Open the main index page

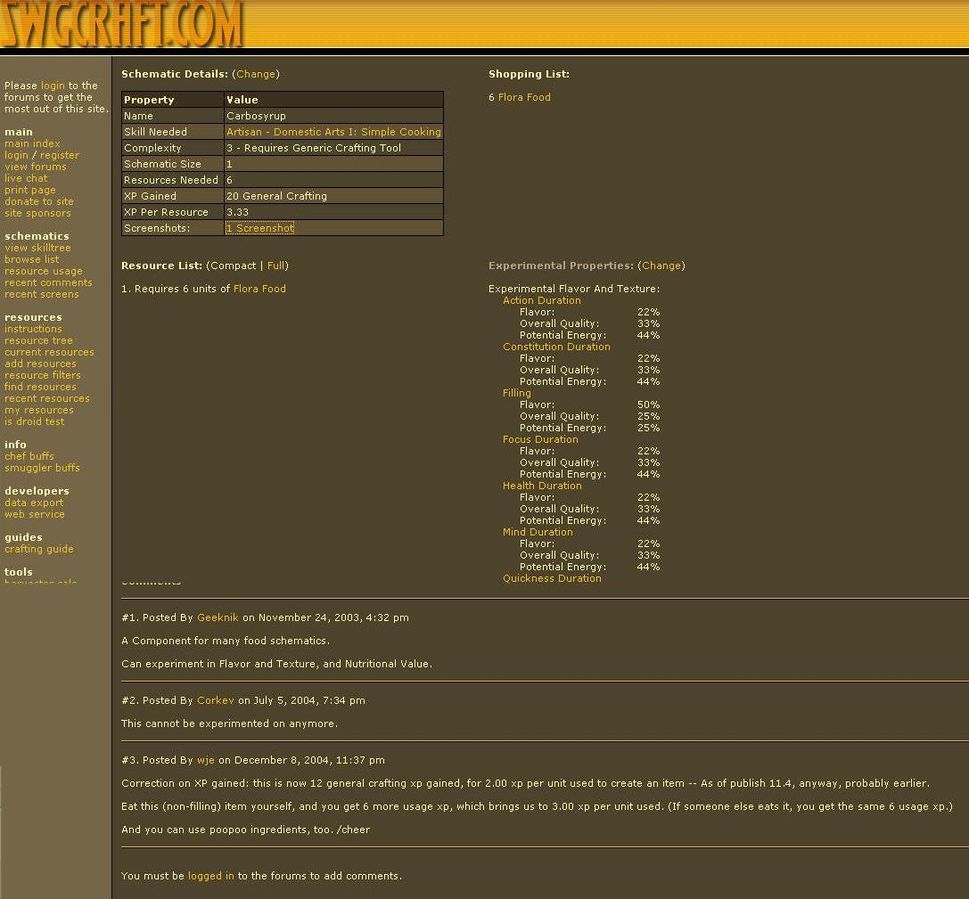(32, 144)
